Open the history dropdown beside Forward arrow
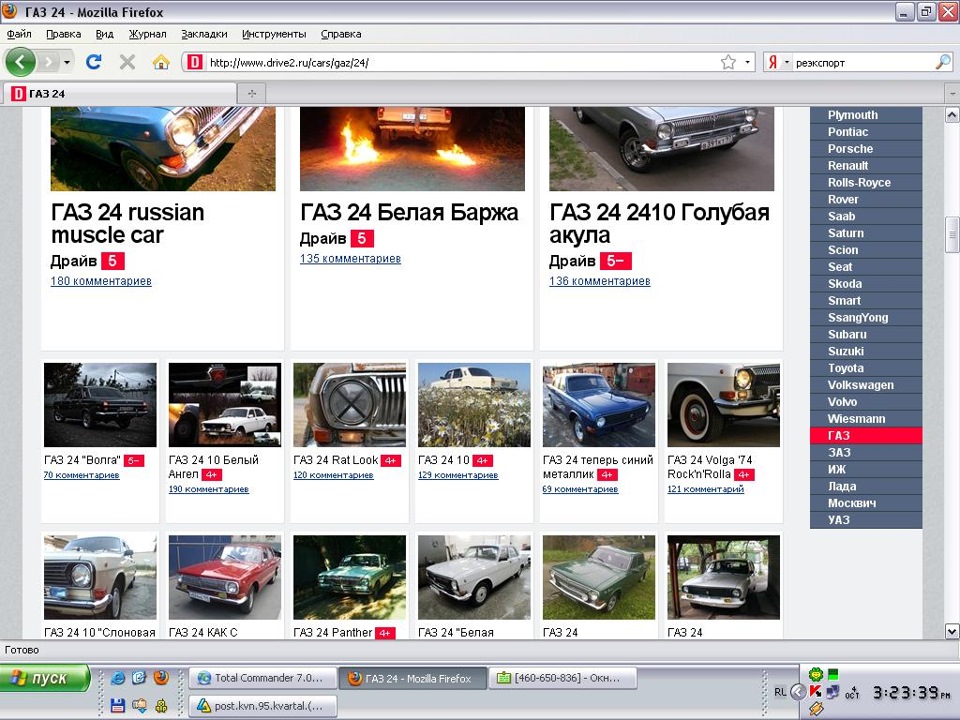 [67, 62]
